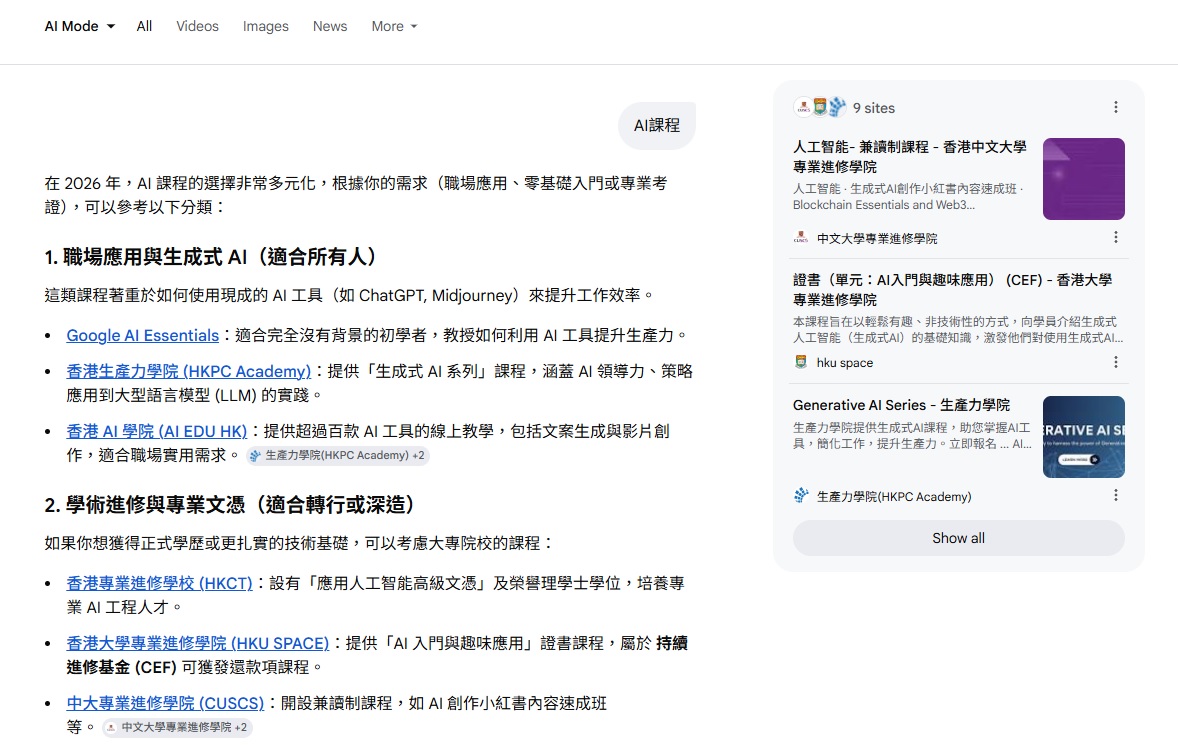
Task: Click the 生產力學院(HKPC Academy) favicon in sidebar
Action: 801,496
